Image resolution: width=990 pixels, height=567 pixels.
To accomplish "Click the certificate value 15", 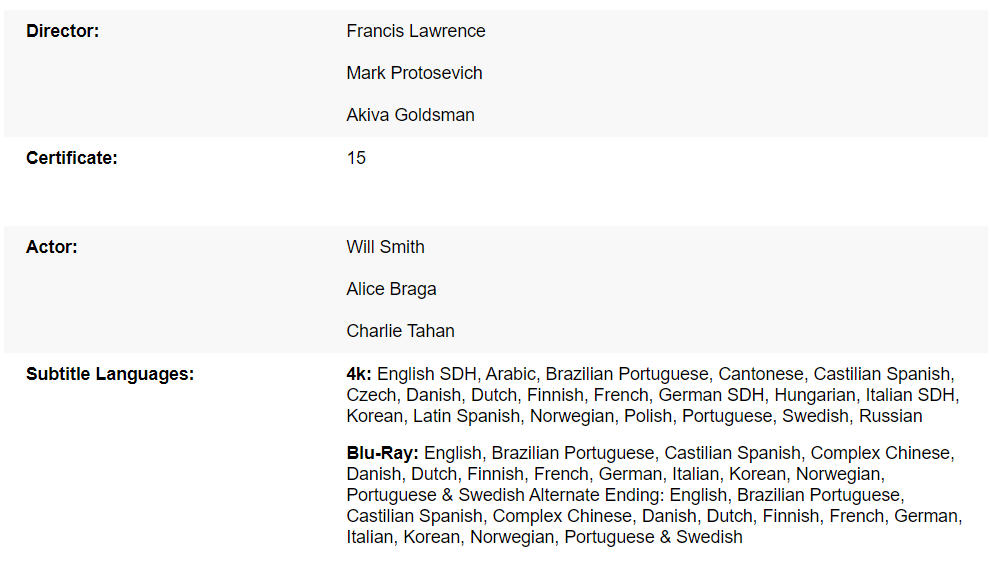I will [356, 158].
